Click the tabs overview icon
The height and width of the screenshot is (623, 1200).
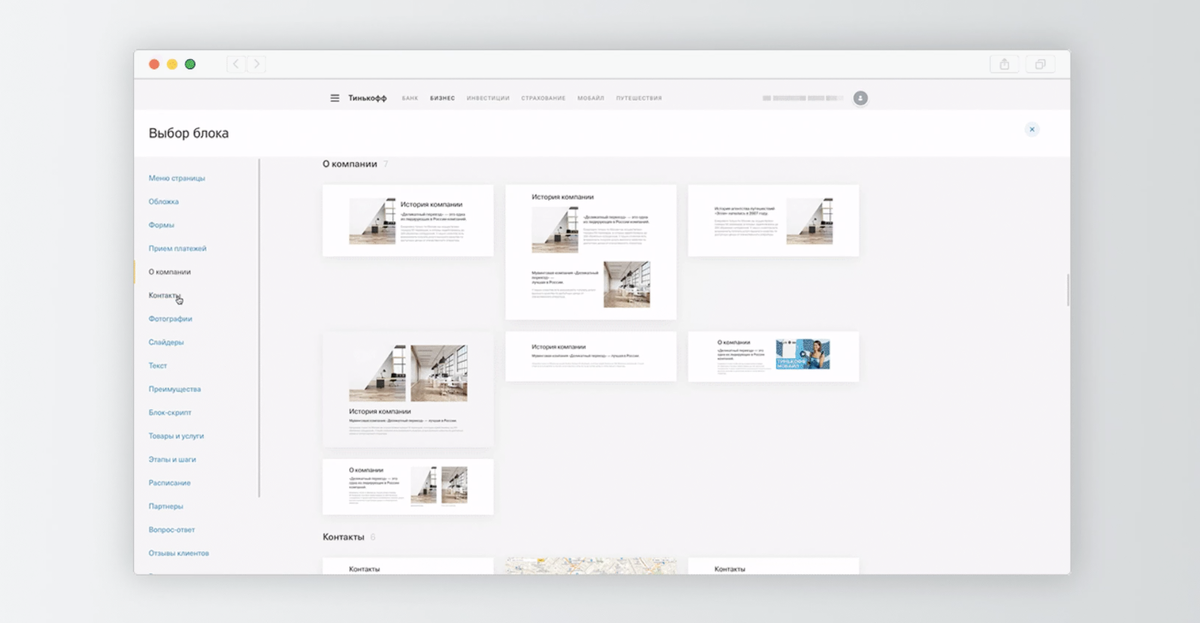point(1040,64)
